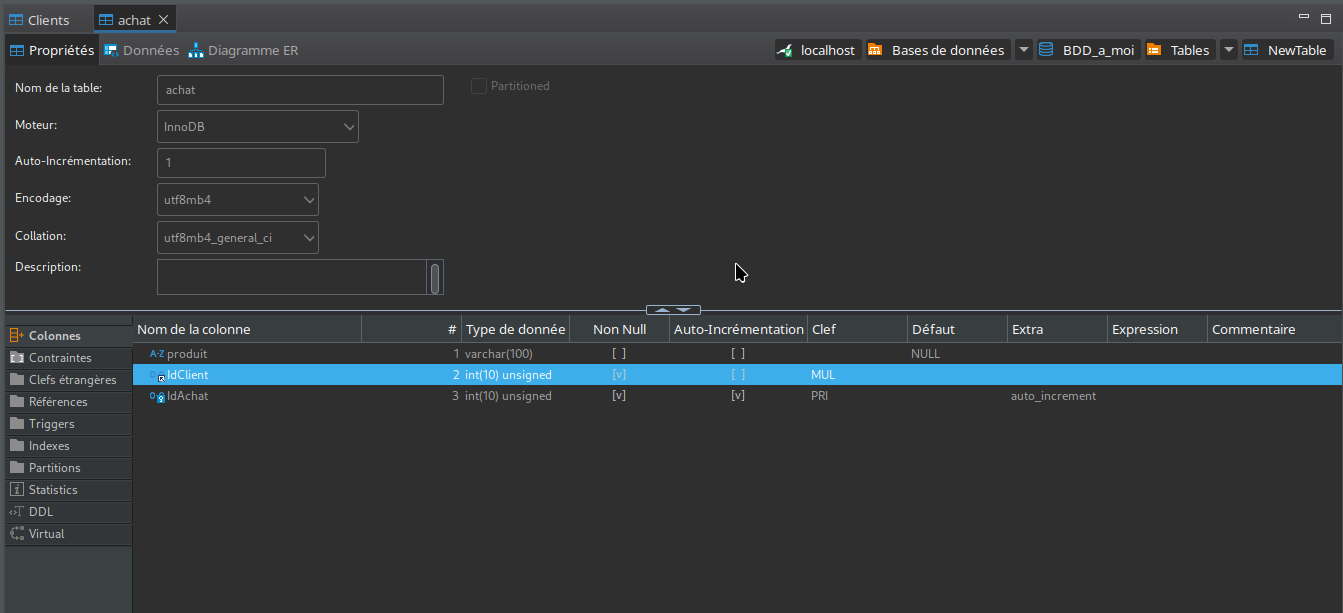1343x613 pixels.
Task: Toggle Auto-Incrémentation for IdAchat column
Action: (x=738, y=396)
